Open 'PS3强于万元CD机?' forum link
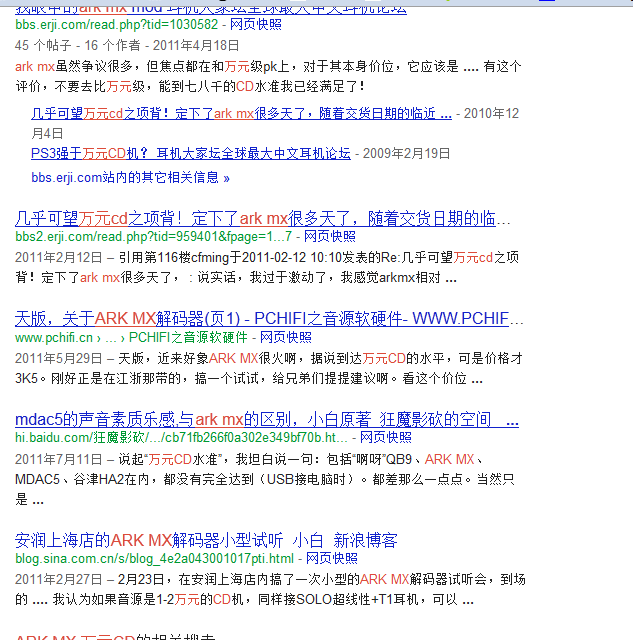Viewport: 633px width, 640px height. point(191,153)
